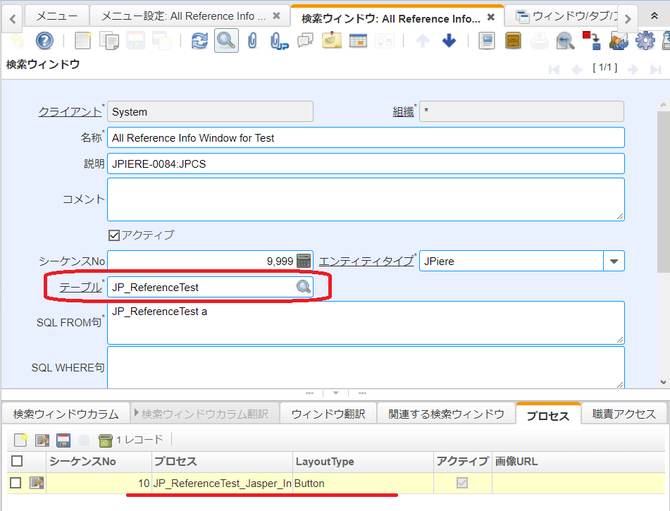Follow the テーブル label link

80,287
